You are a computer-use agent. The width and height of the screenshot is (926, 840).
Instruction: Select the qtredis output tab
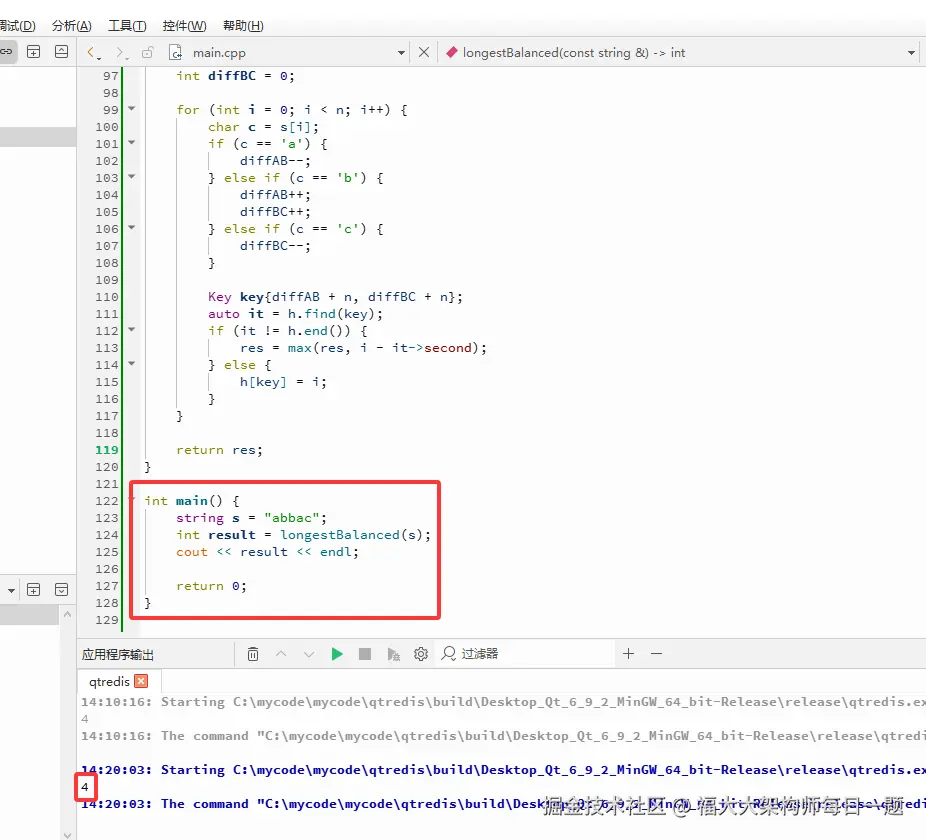(x=109, y=682)
